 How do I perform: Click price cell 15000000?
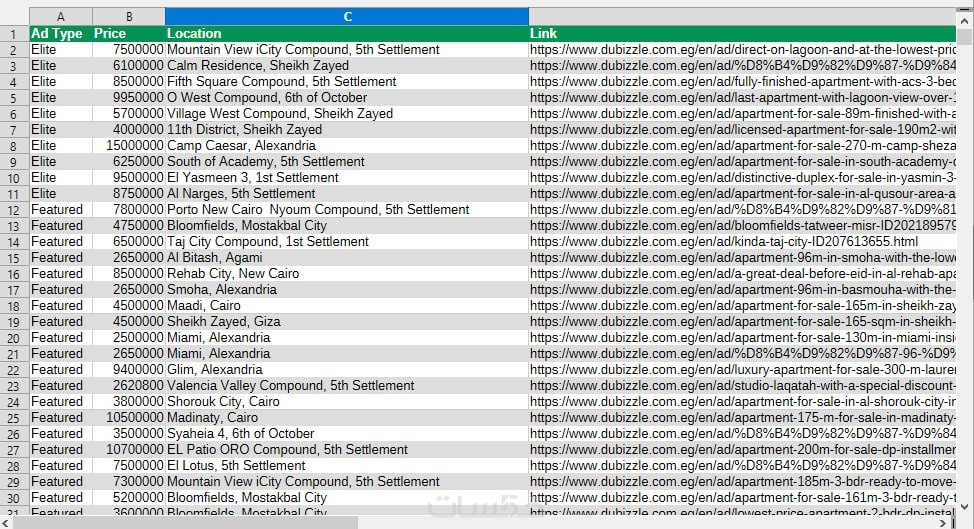129,146
